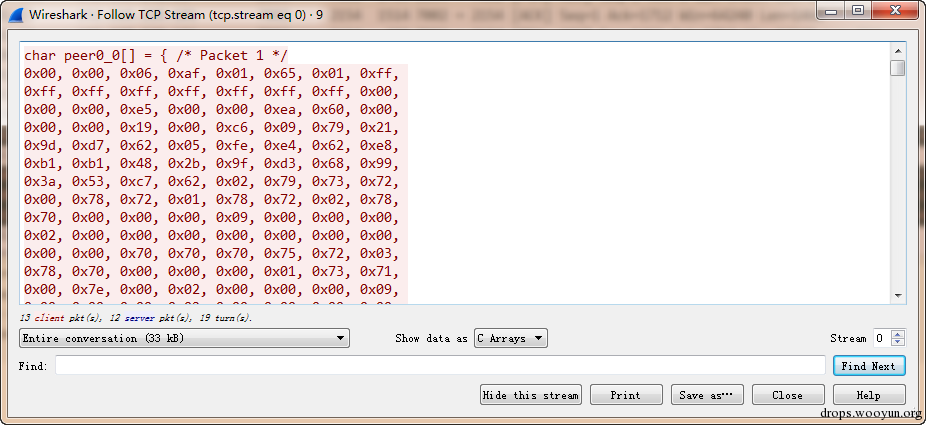Click the Stream number field
This screenshot has width=926, height=425.
pos(882,338)
